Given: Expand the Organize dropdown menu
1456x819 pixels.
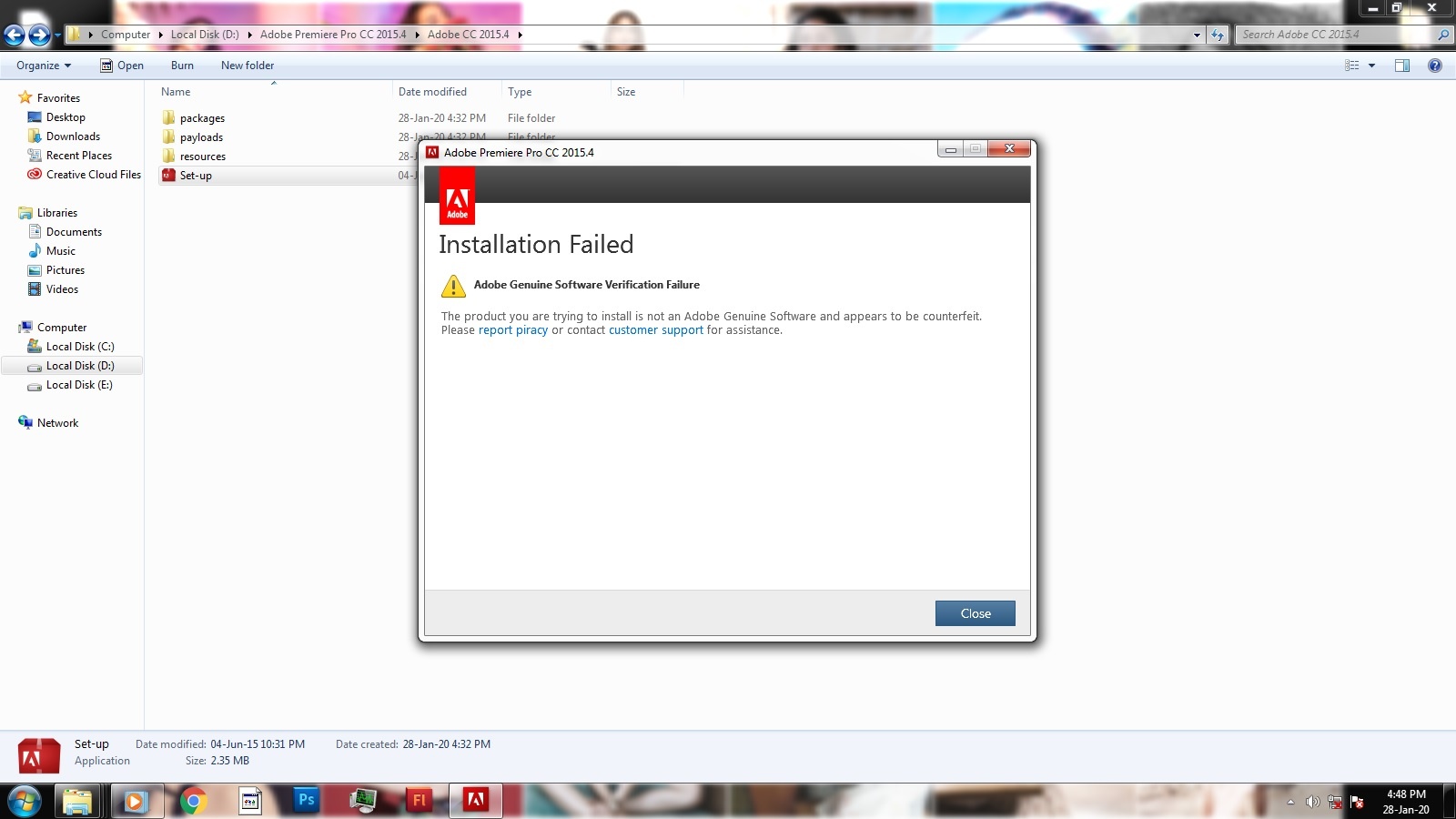Looking at the screenshot, I should [x=44, y=66].
